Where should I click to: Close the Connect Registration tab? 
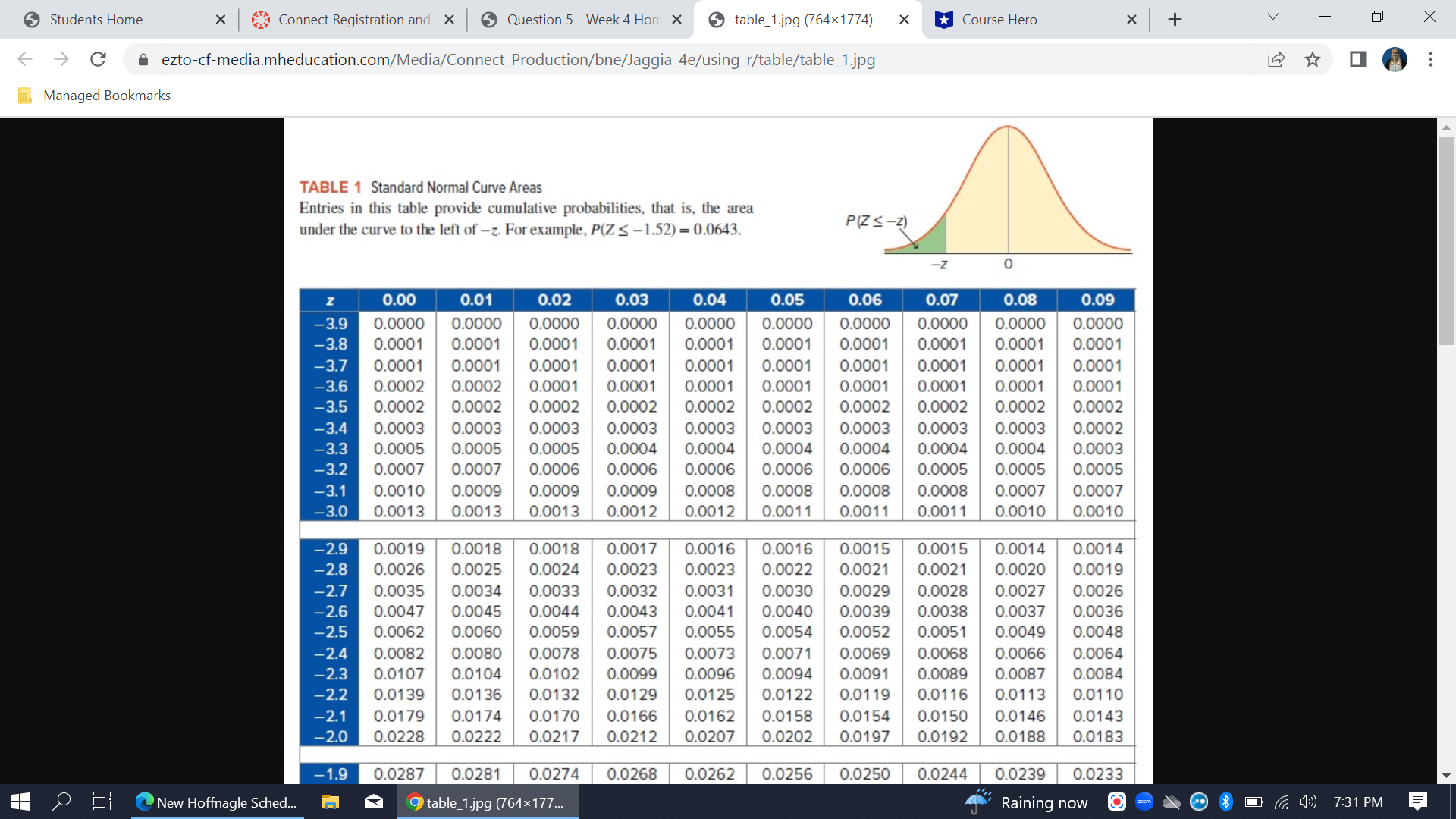pos(449,20)
